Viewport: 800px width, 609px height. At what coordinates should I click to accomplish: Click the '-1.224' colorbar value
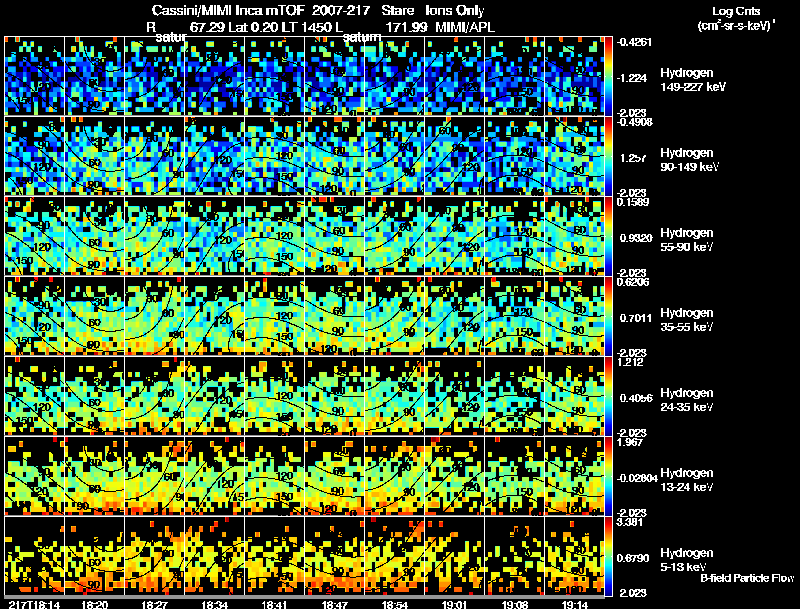coord(632,78)
